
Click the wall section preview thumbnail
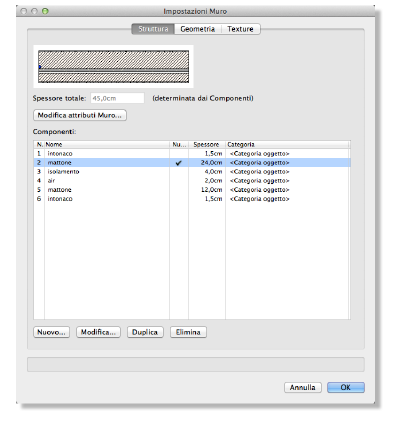click(x=113, y=66)
